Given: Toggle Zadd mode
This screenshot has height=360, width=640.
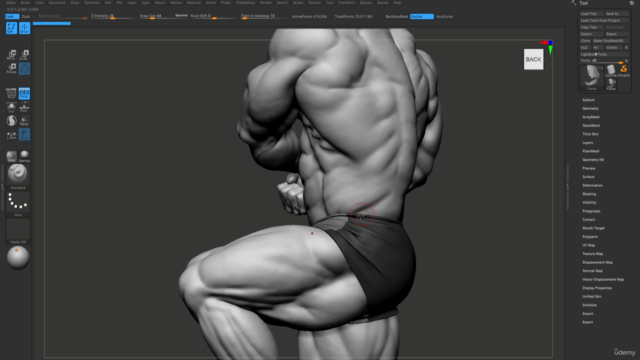Looking at the screenshot, I should 12,16.
